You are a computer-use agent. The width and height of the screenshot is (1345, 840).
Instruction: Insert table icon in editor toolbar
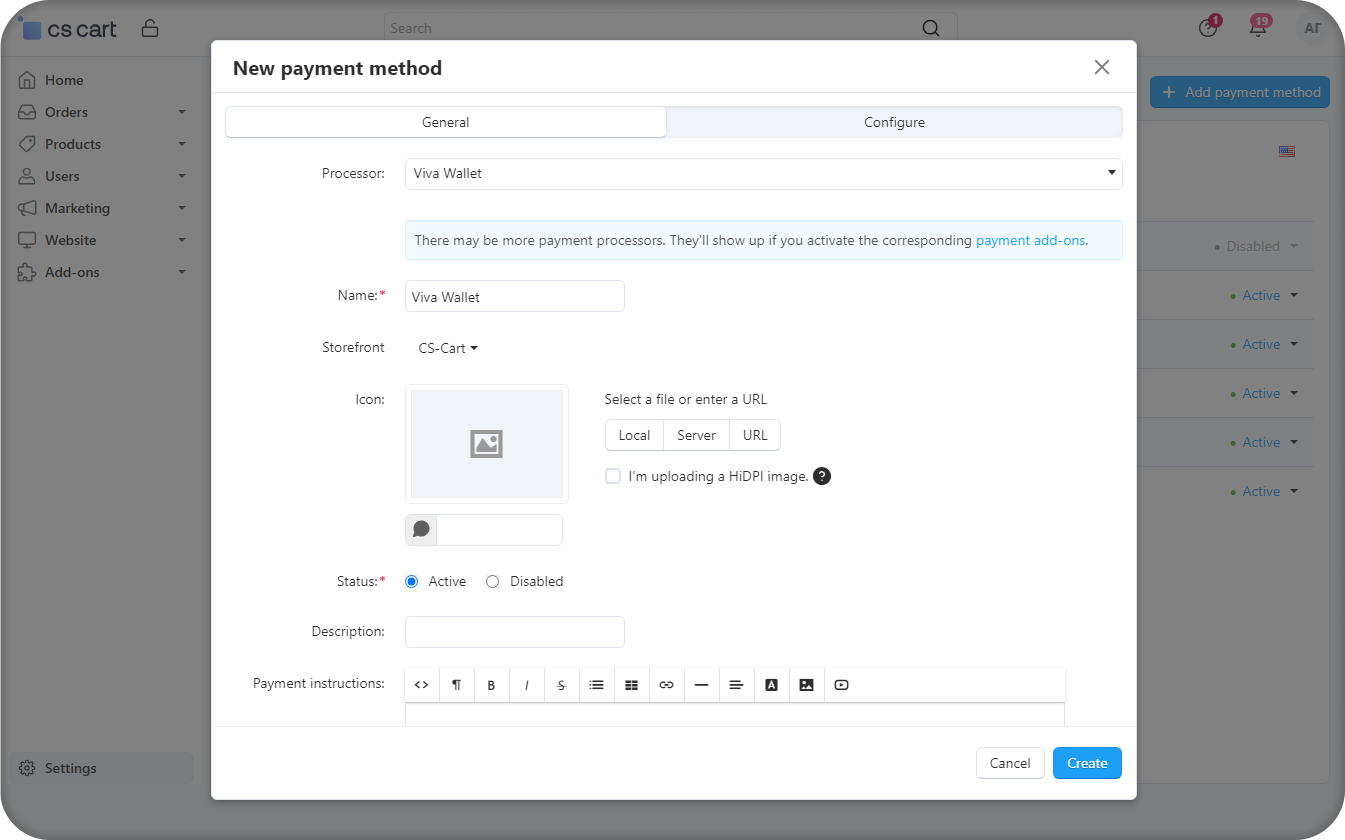click(x=631, y=685)
